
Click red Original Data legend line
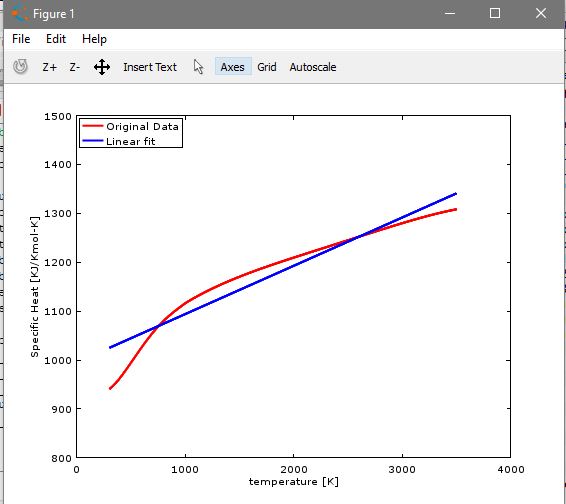93,126
